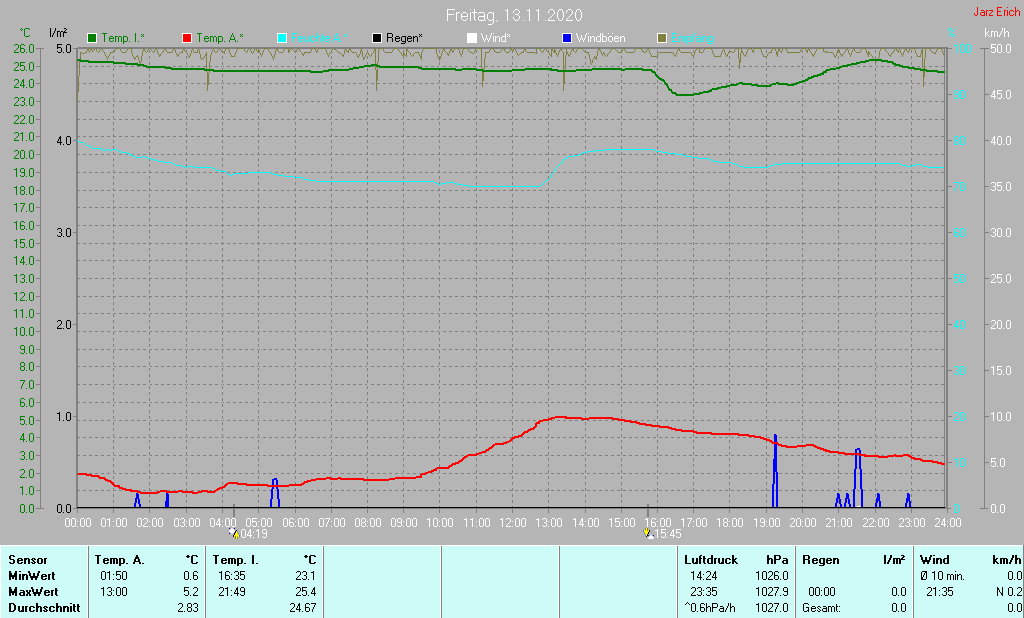This screenshot has width=1024, height=618.
Task: Click the 26.0 value on the temperature axis
Action: [24, 48]
